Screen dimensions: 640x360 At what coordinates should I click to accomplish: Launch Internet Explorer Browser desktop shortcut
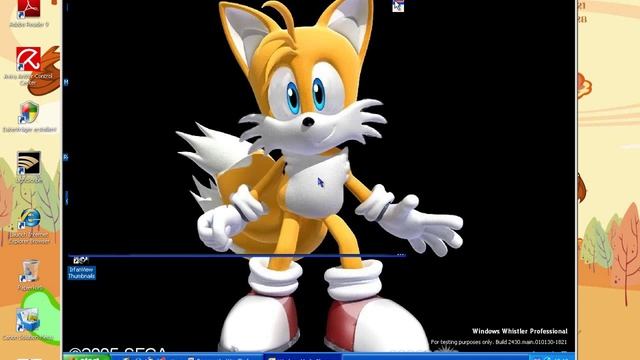(x=29, y=227)
